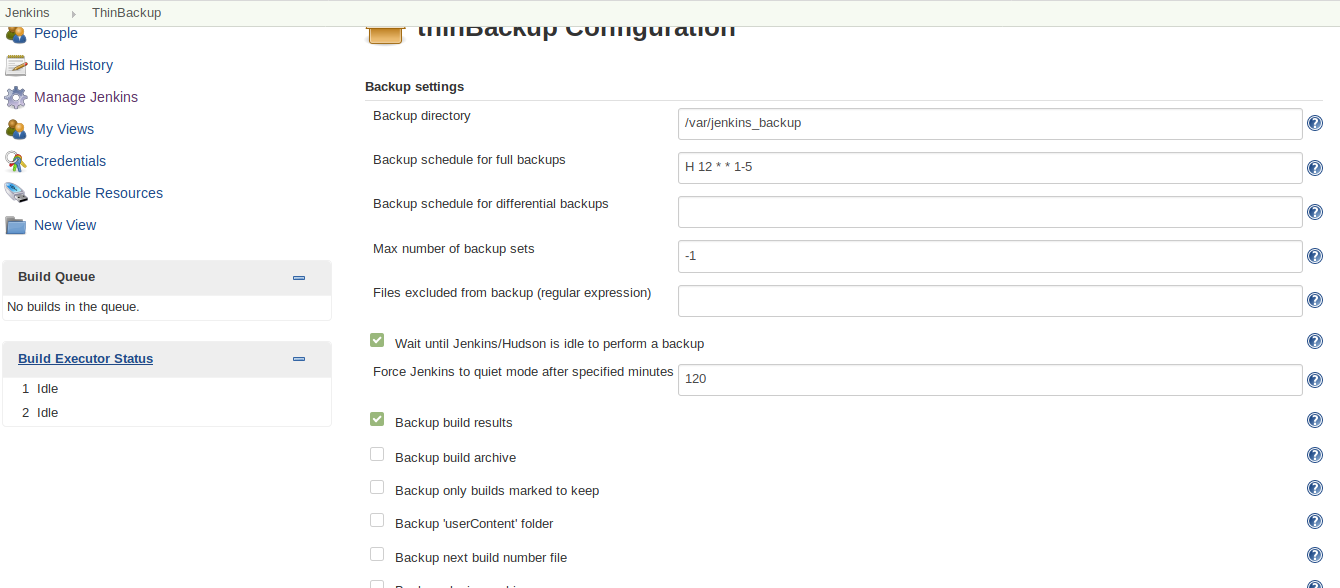Enable Backup build archive checkbox
1340x588 pixels.
click(x=377, y=454)
